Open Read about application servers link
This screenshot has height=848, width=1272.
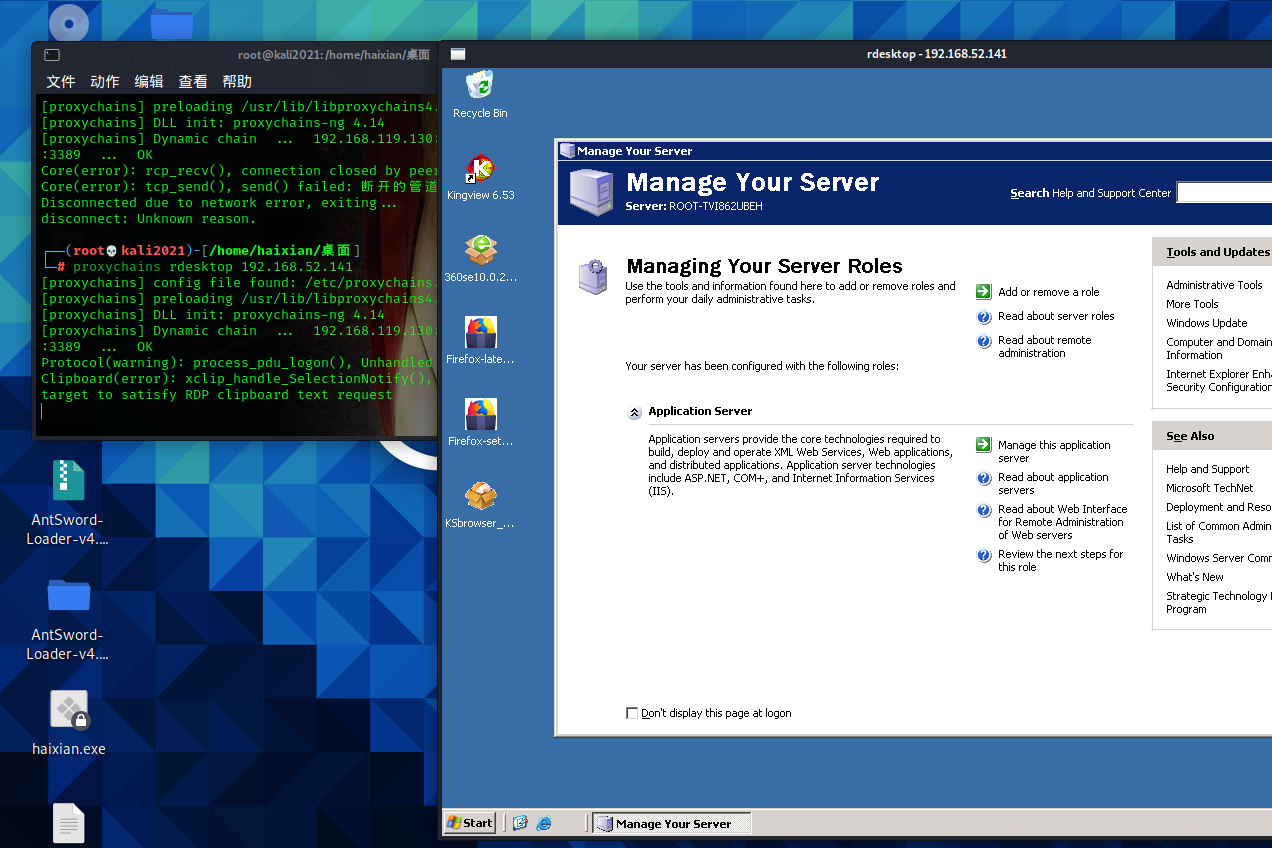coord(1053,484)
